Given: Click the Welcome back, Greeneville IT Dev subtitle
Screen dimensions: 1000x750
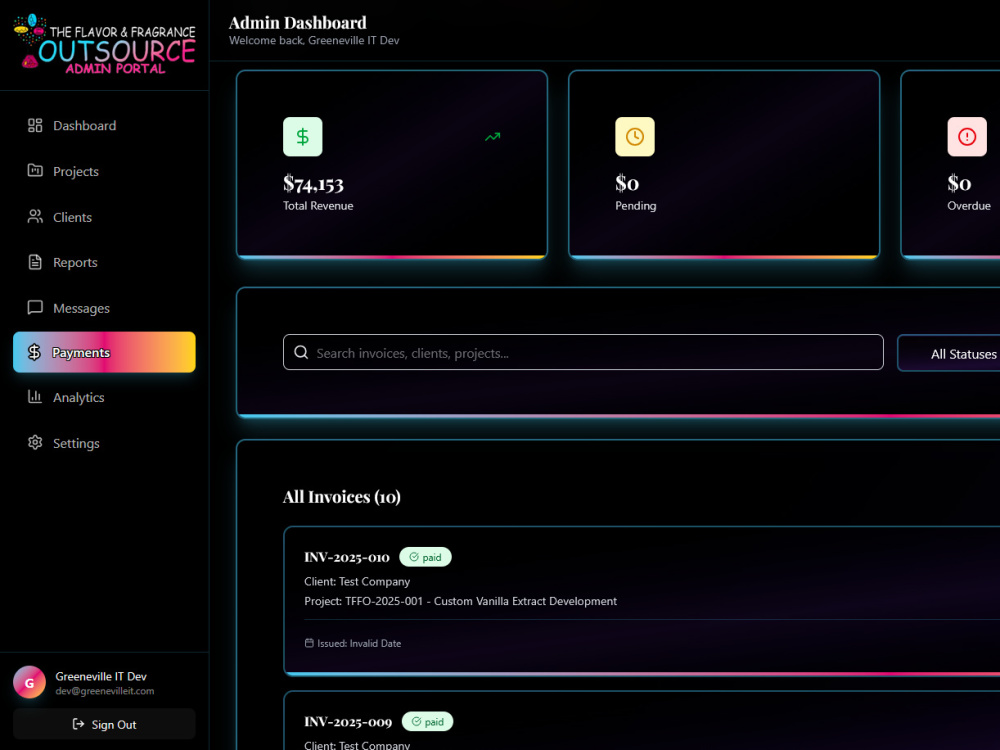Looking at the screenshot, I should click(x=314, y=40).
